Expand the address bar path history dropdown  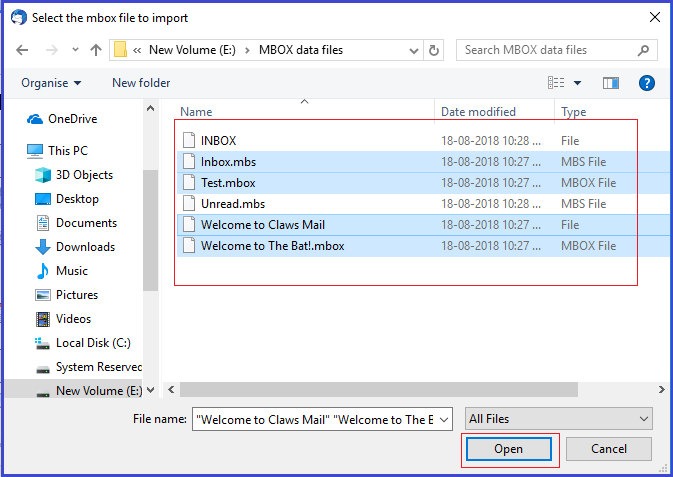[414, 51]
